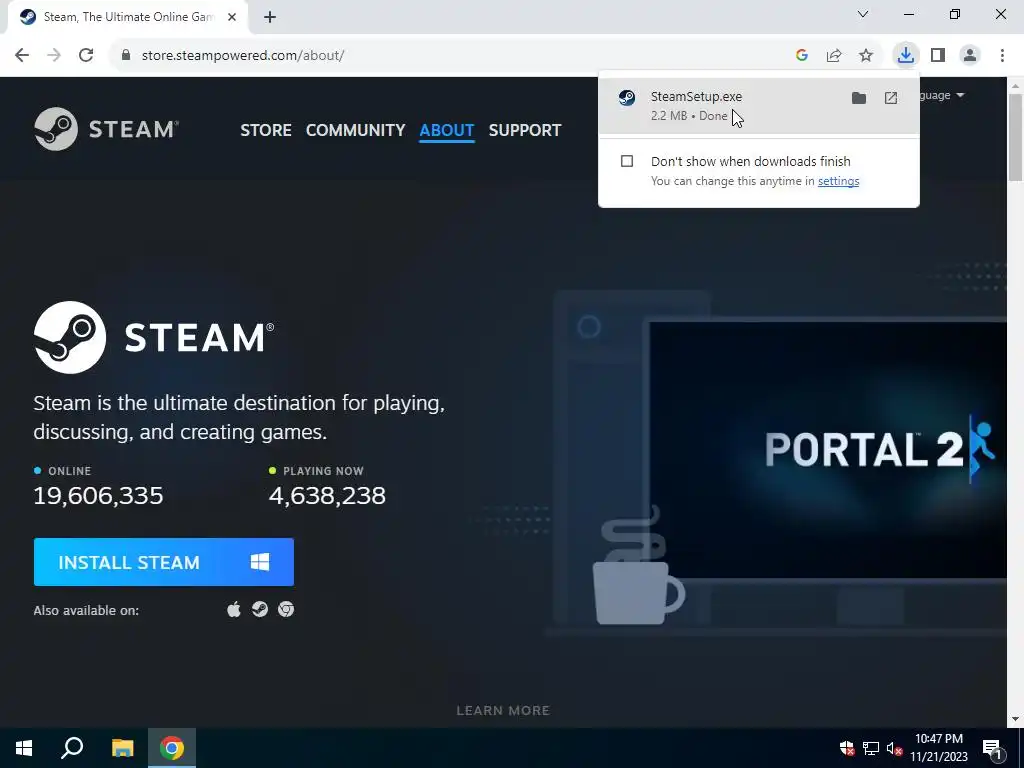Open the Chrome profile avatar

click(970, 56)
